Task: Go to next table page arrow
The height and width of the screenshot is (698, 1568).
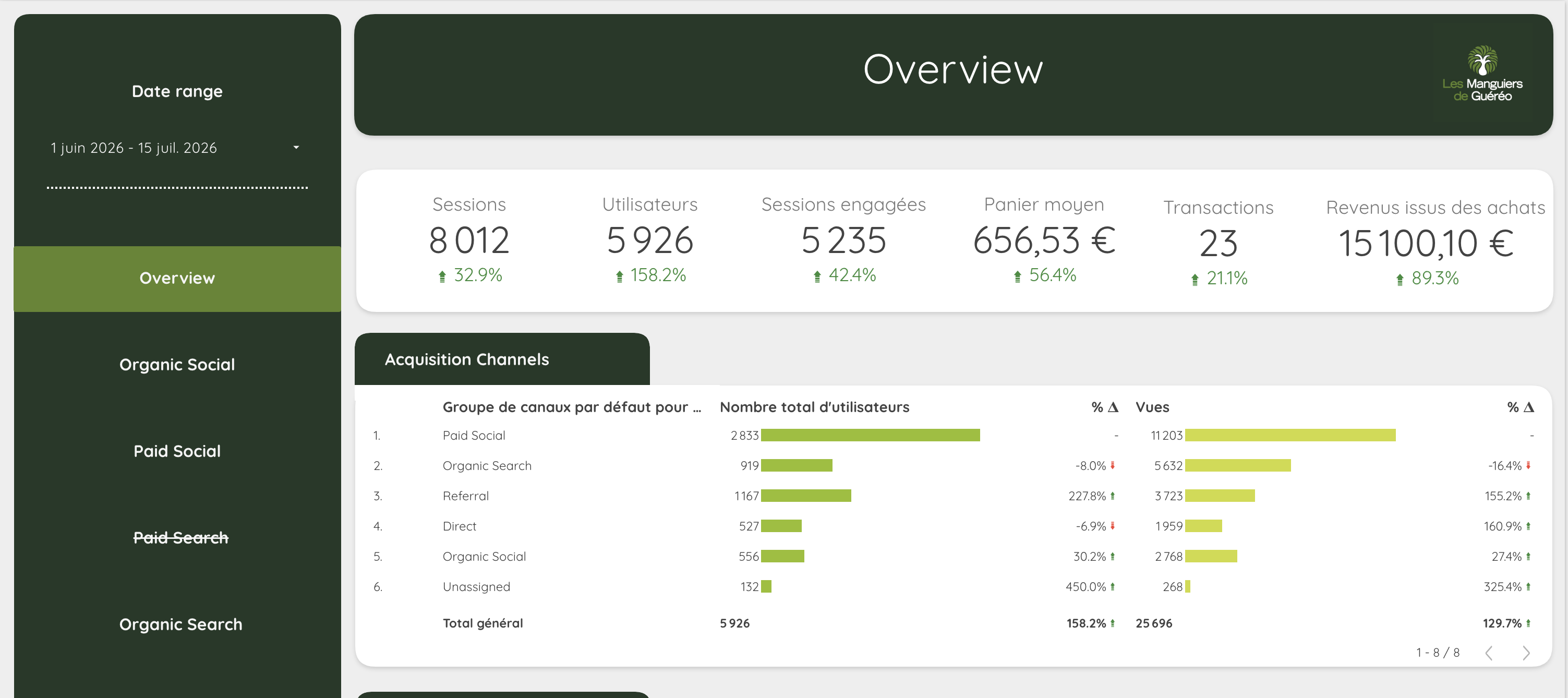Action: click(1526, 653)
